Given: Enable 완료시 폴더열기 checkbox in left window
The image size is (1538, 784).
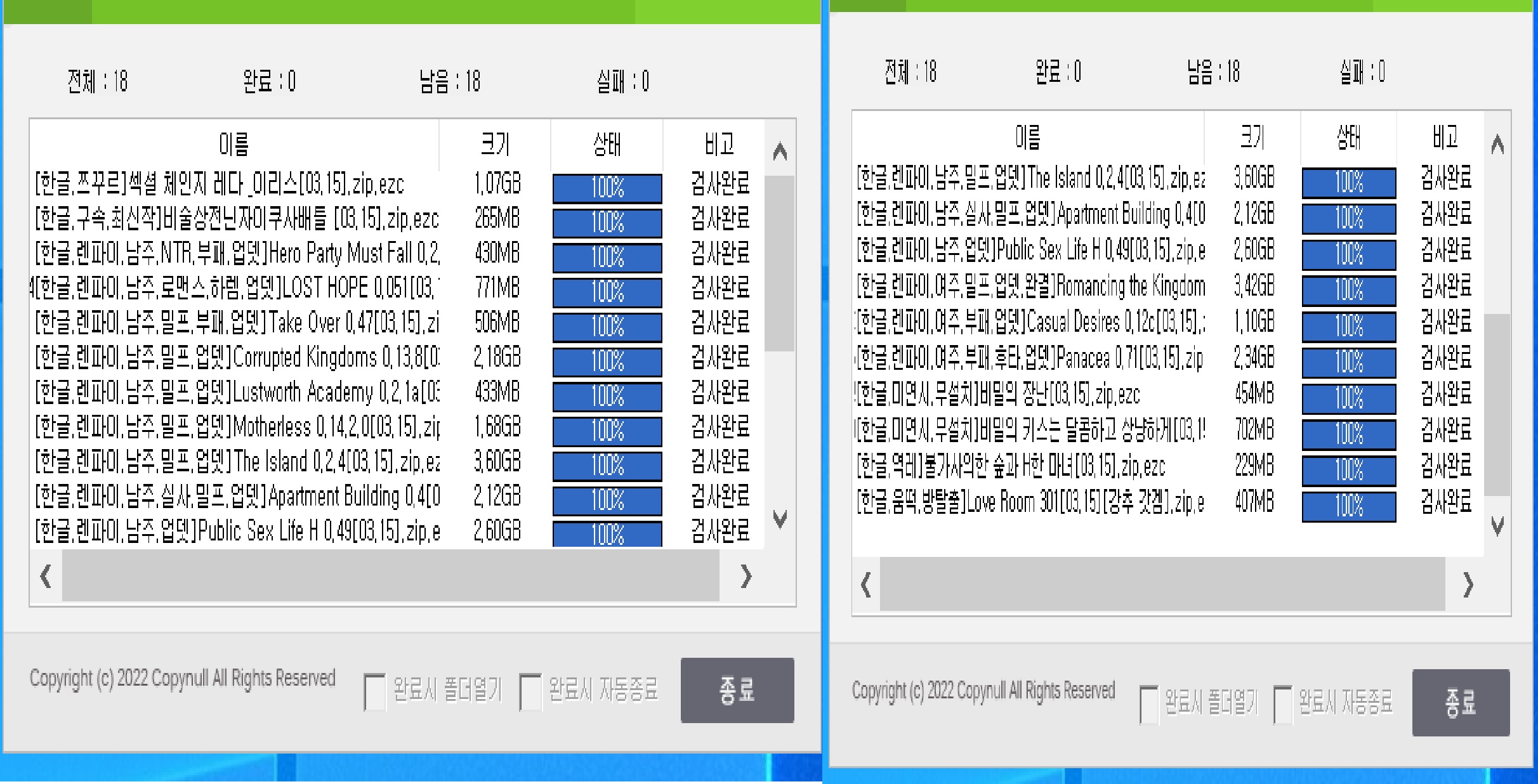Looking at the screenshot, I should 374,692.
